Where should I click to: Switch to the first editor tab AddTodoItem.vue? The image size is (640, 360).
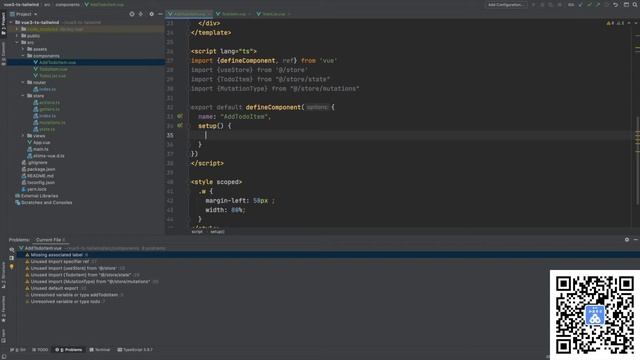tap(189, 14)
